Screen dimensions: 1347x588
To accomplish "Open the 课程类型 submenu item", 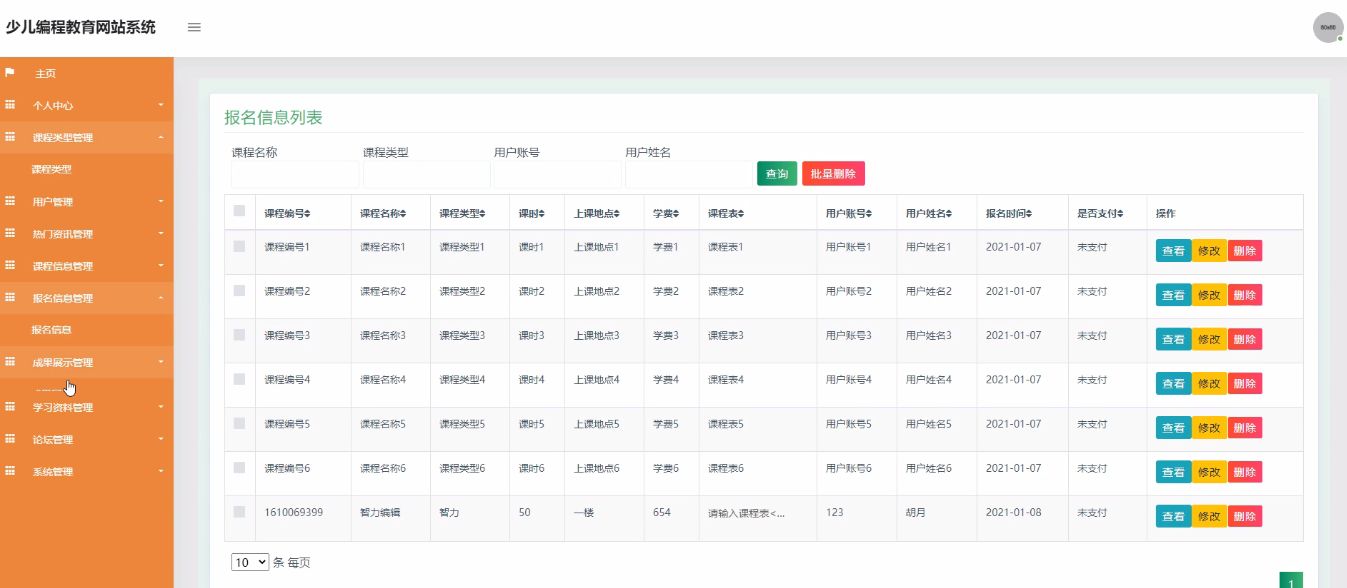I will (x=51, y=169).
